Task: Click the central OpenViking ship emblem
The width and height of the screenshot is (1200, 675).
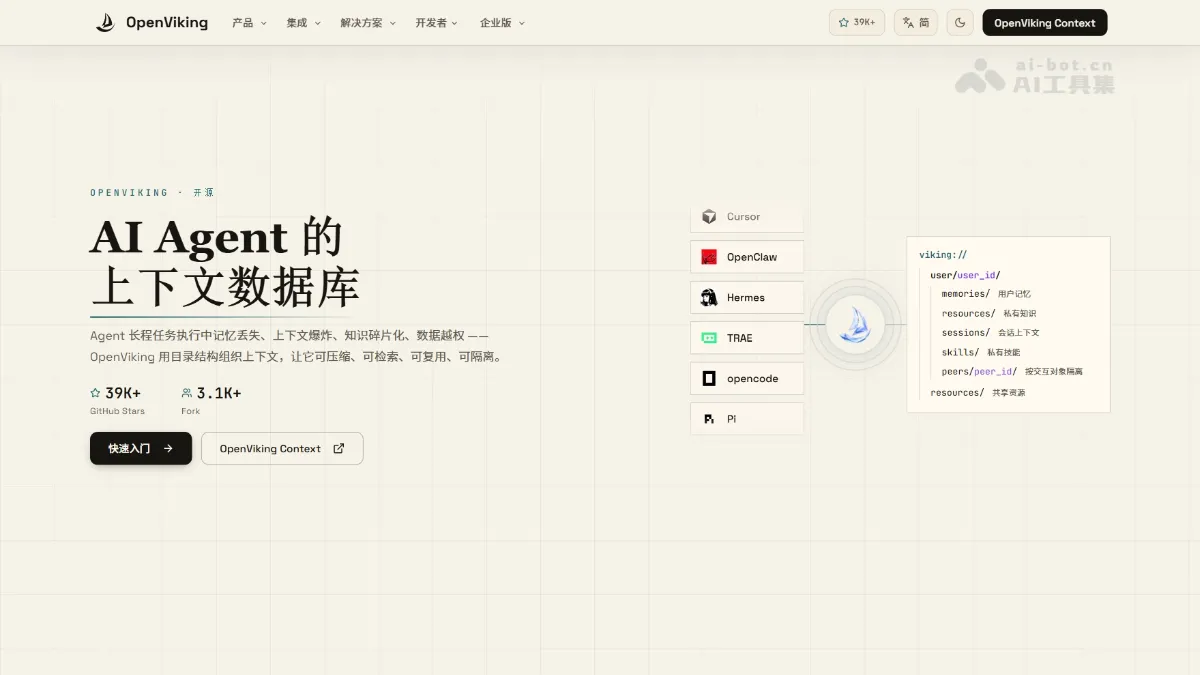Action: click(x=855, y=324)
